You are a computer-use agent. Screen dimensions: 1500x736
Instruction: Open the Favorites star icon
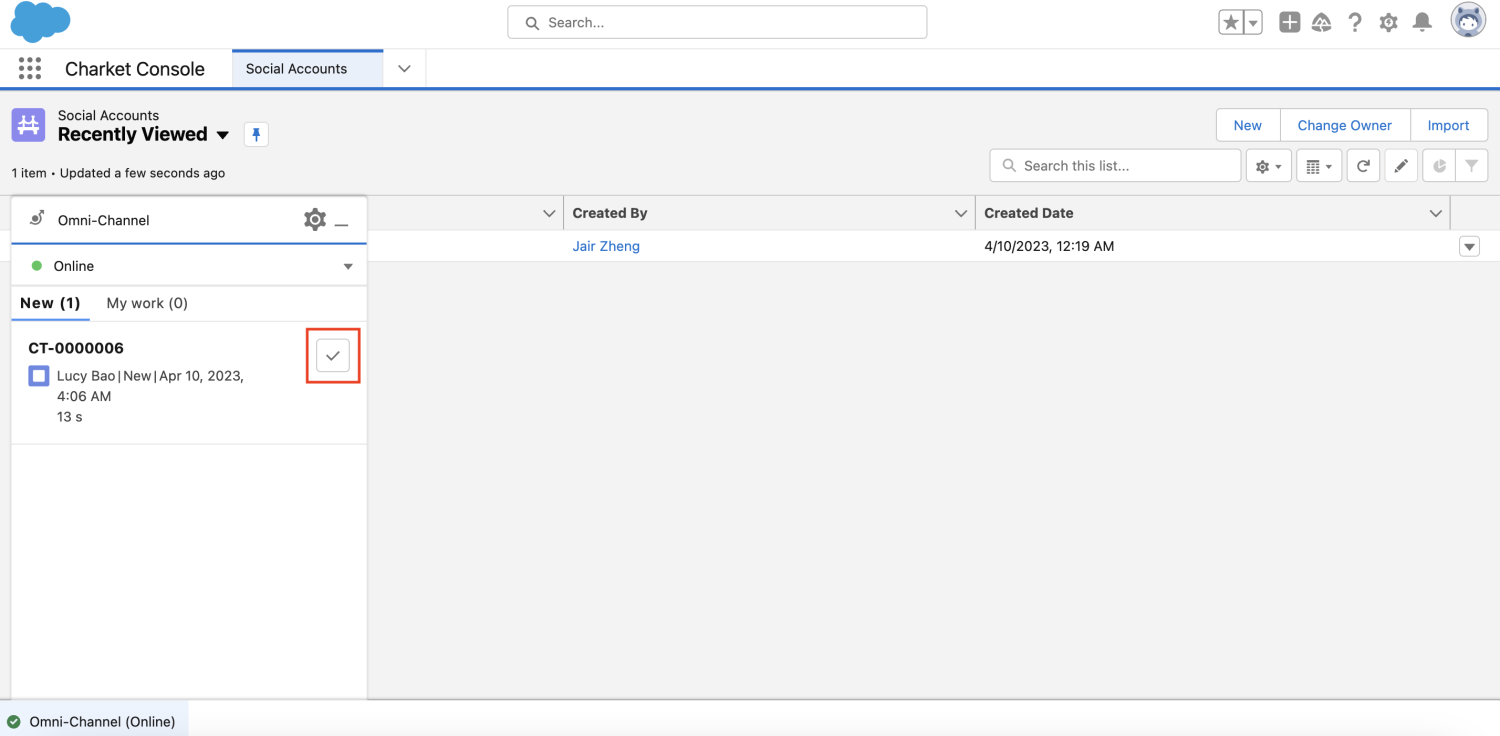tap(1230, 22)
